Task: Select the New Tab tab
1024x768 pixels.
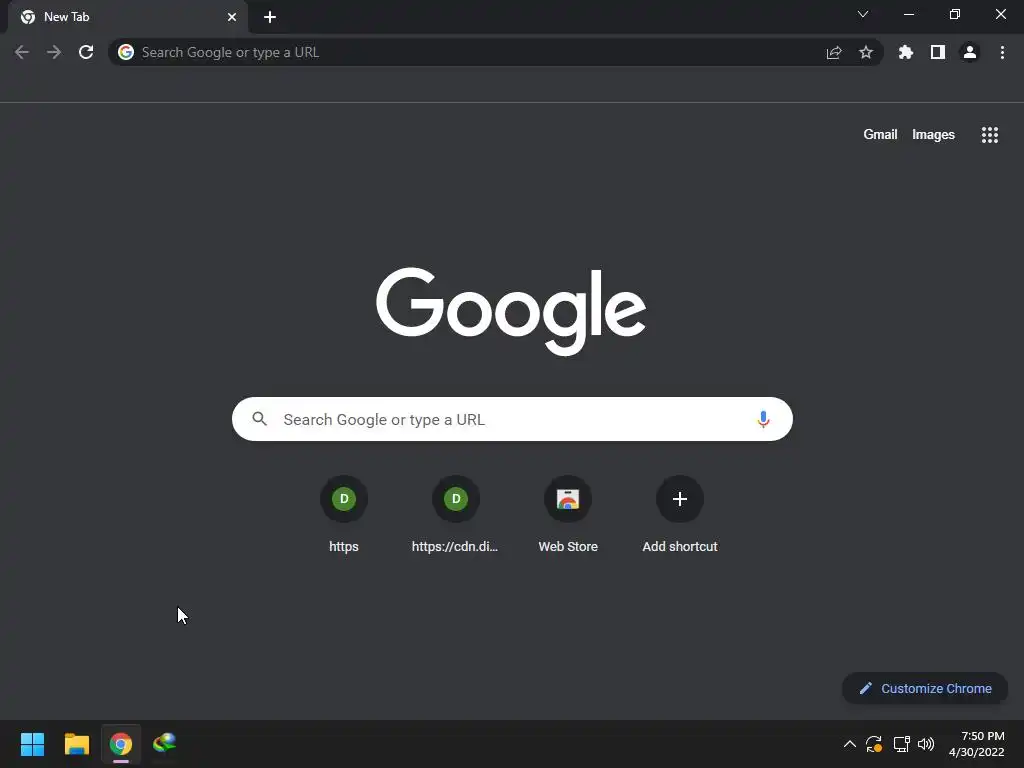Action: click(x=127, y=17)
